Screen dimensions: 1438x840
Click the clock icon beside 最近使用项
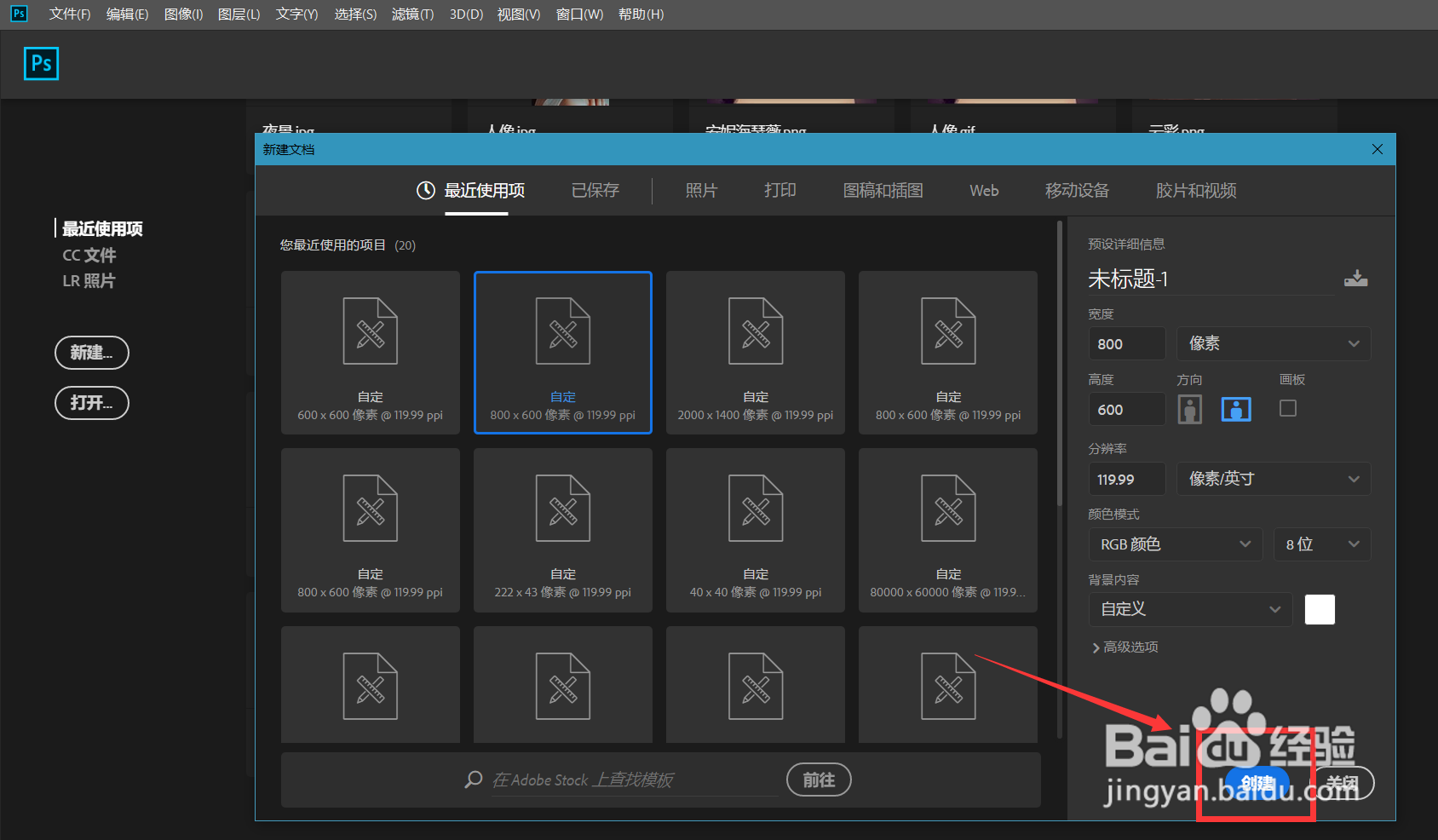tap(426, 190)
